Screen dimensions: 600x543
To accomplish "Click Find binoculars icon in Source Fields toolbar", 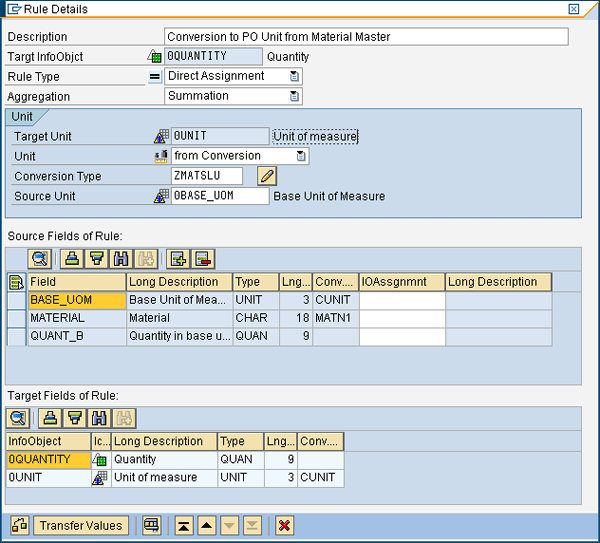I will 121,259.
